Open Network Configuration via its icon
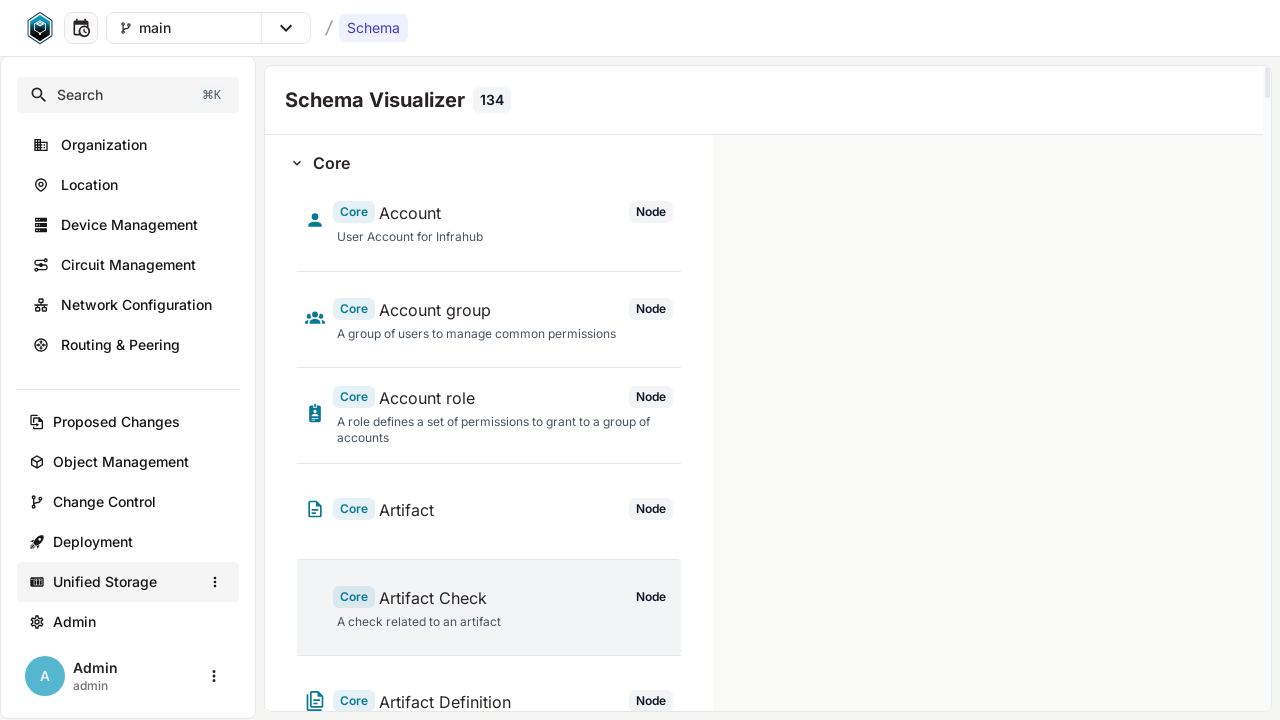The height and width of the screenshot is (720, 1280). [x=40, y=305]
